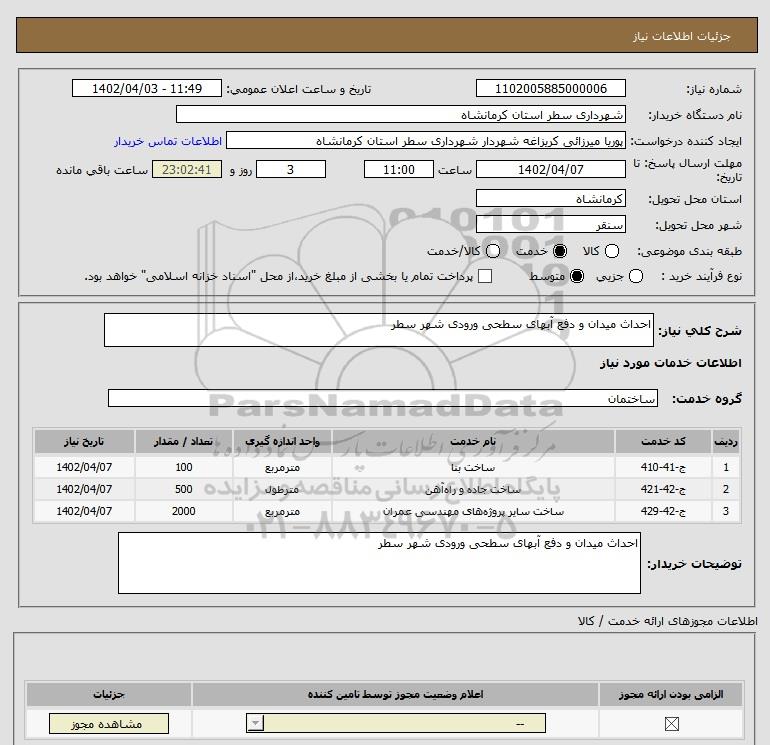Choose the متوسط purchase process option
This screenshot has height=745, width=770.
click(577, 276)
